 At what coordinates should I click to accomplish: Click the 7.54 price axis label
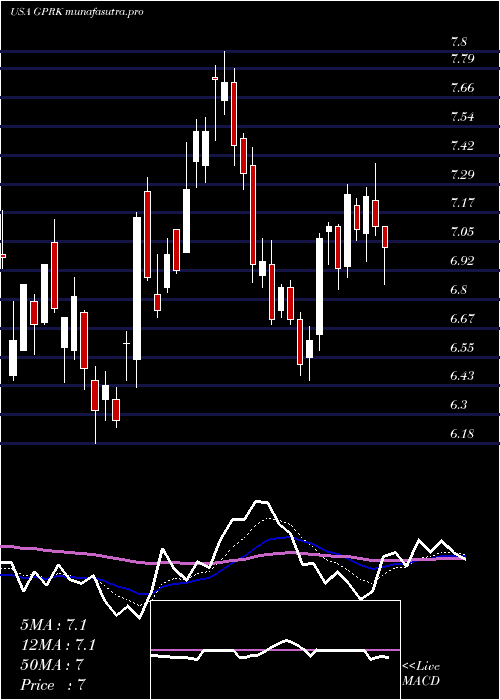click(x=462, y=117)
